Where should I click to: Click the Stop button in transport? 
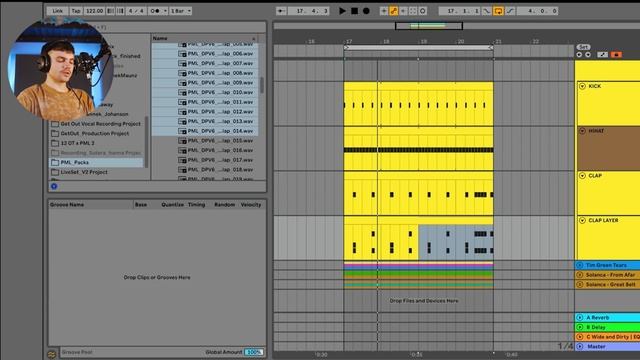(x=354, y=11)
